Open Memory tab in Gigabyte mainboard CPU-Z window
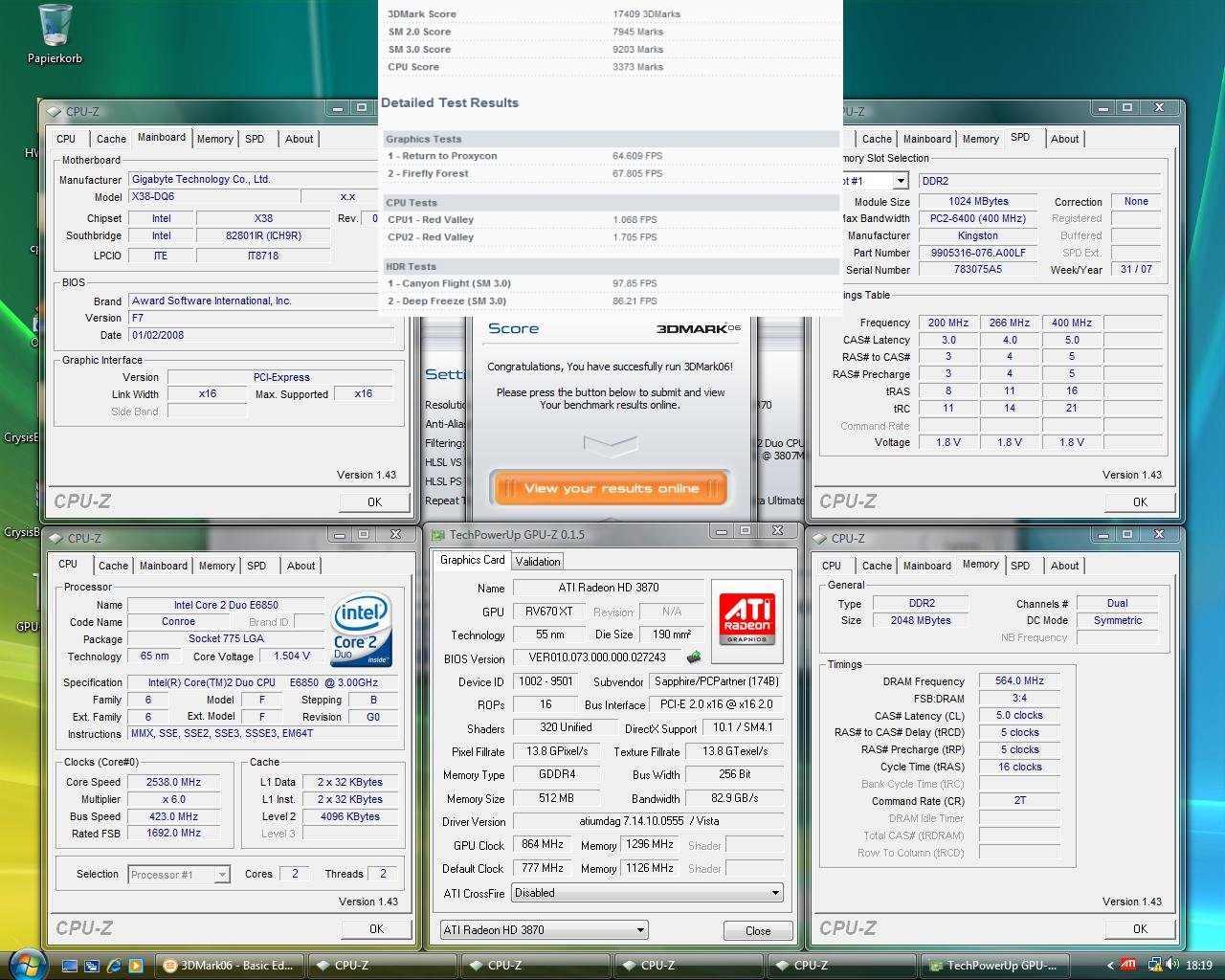 coord(214,139)
